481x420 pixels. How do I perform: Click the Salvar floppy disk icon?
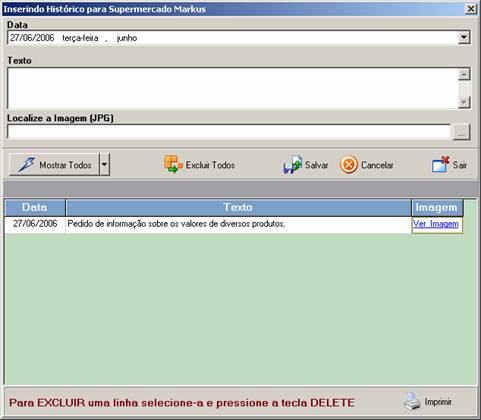click(x=293, y=164)
